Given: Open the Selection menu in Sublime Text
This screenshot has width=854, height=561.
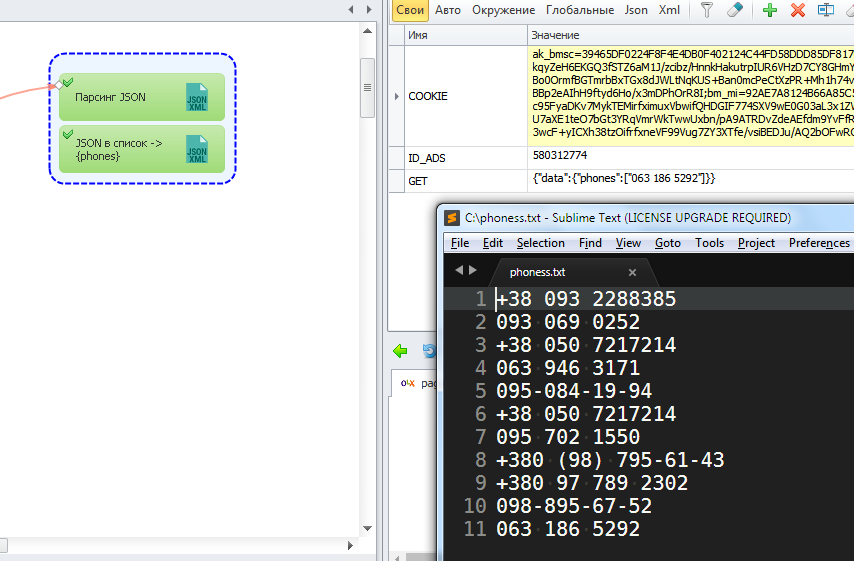Looking at the screenshot, I should [x=541, y=243].
